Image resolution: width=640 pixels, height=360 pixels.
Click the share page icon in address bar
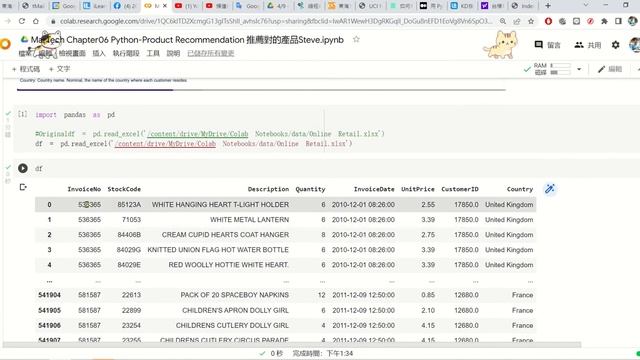click(x=517, y=21)
